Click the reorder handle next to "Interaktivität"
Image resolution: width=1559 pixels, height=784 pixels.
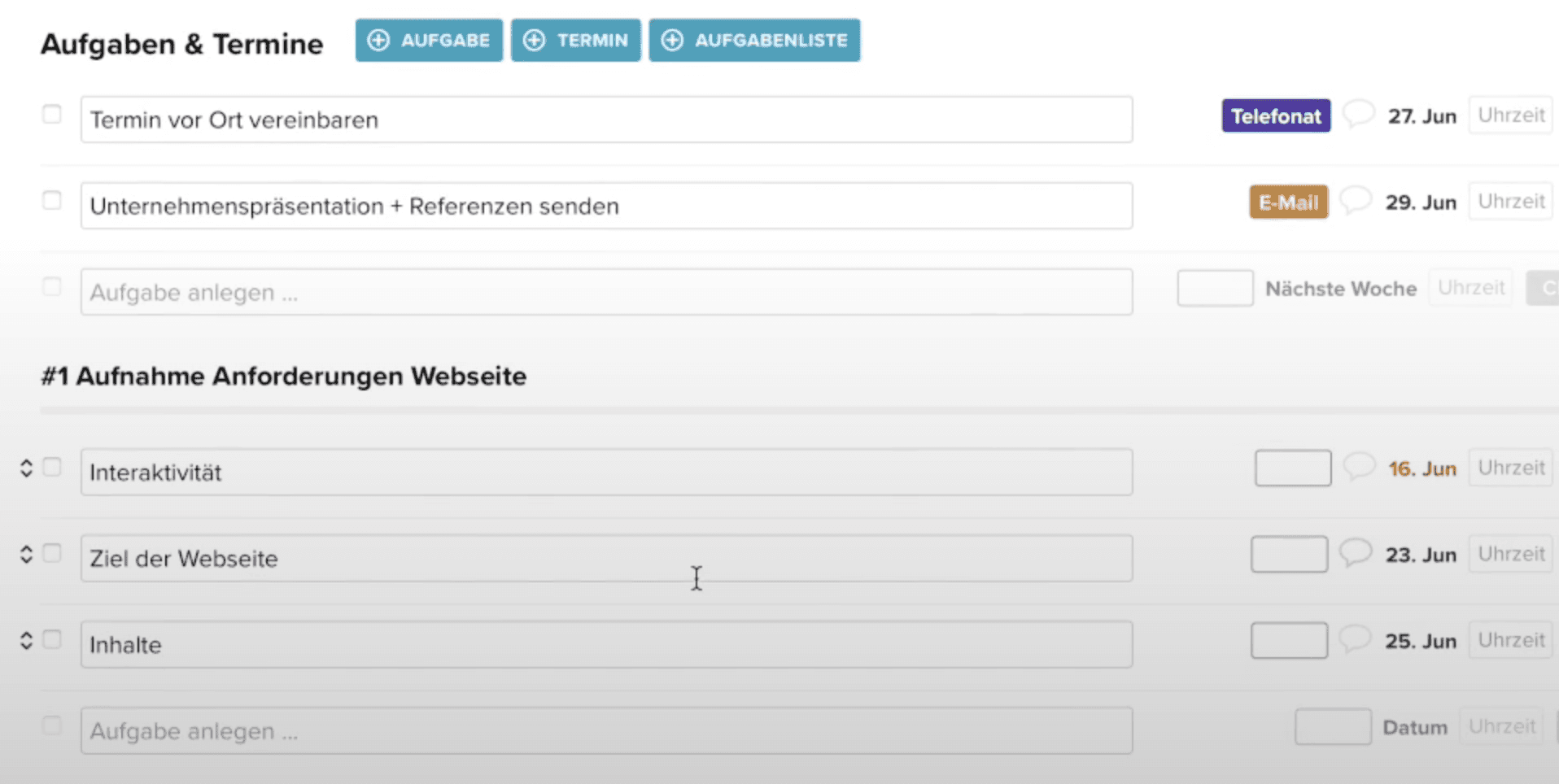[25, 467]
